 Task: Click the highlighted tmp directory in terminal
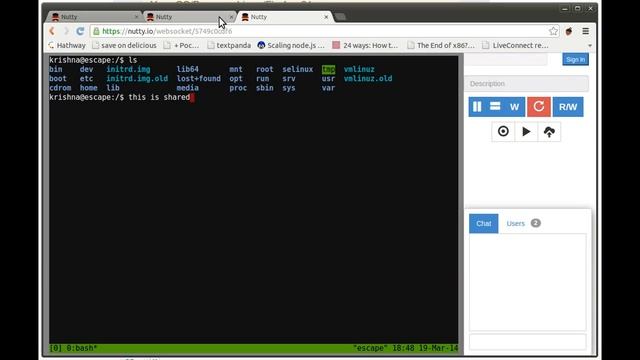[328, 69]
